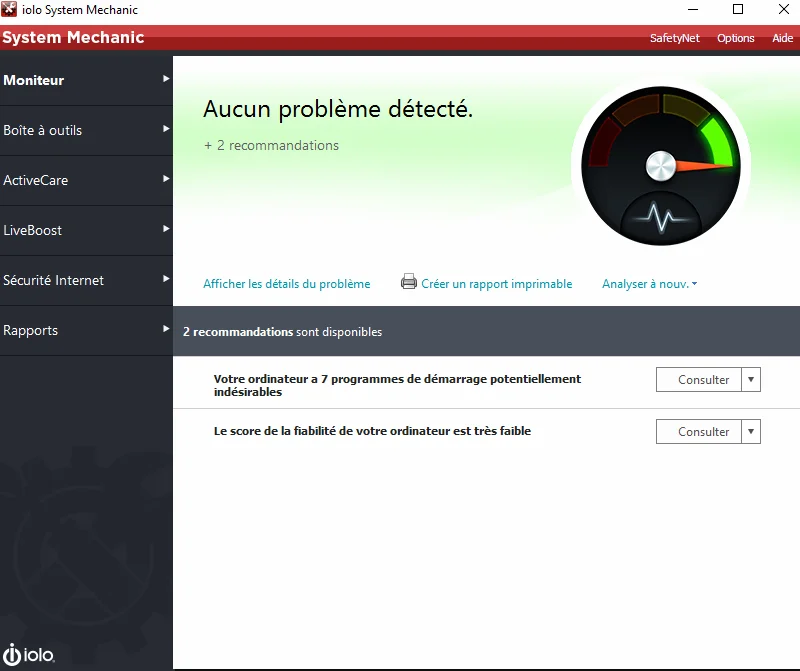
Task: Open the Sécurité Internet section
Action: pyautogui.click(x=86, y=281)
